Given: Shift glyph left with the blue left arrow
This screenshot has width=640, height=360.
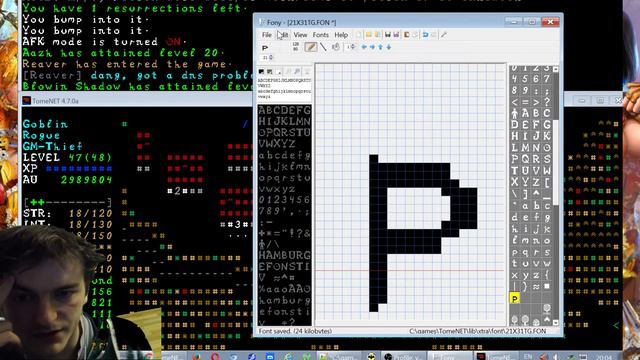Looking at the screenshot, I should [x=364, y=47].
